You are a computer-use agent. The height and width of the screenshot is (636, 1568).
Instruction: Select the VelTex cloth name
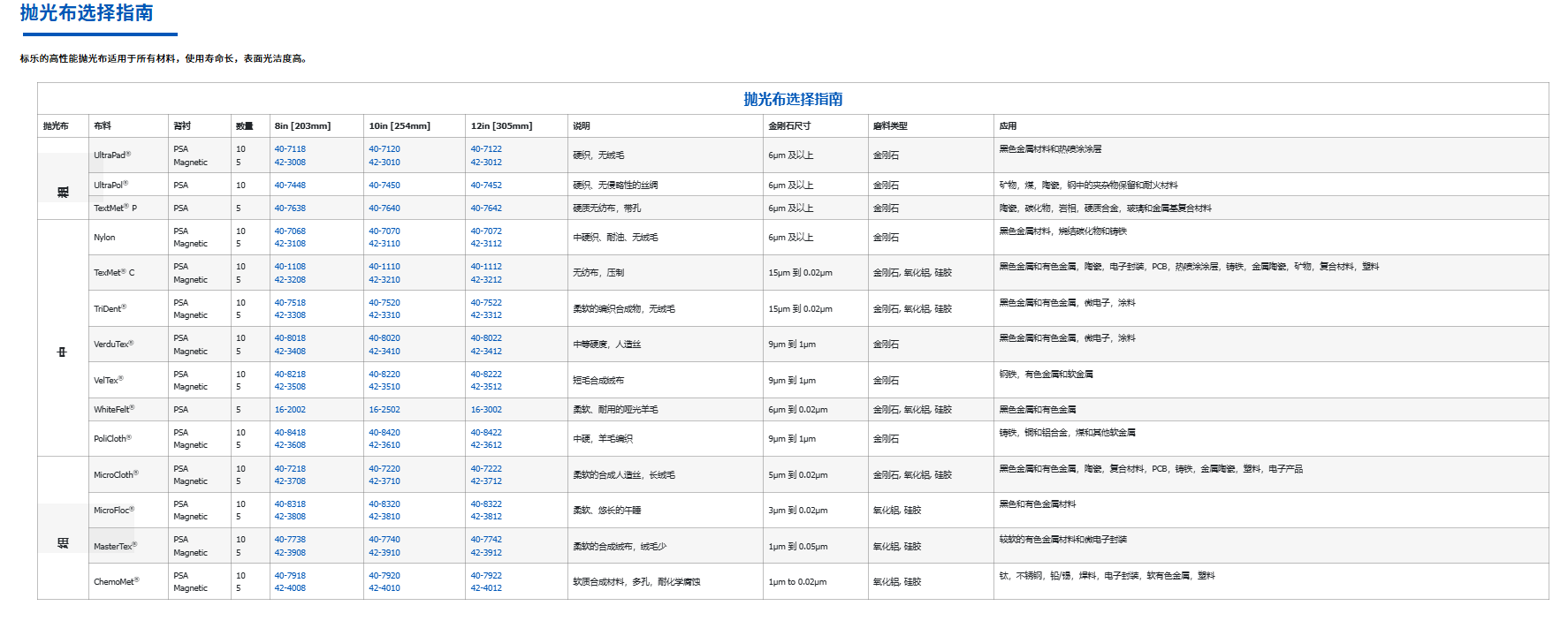coord(109,381)
